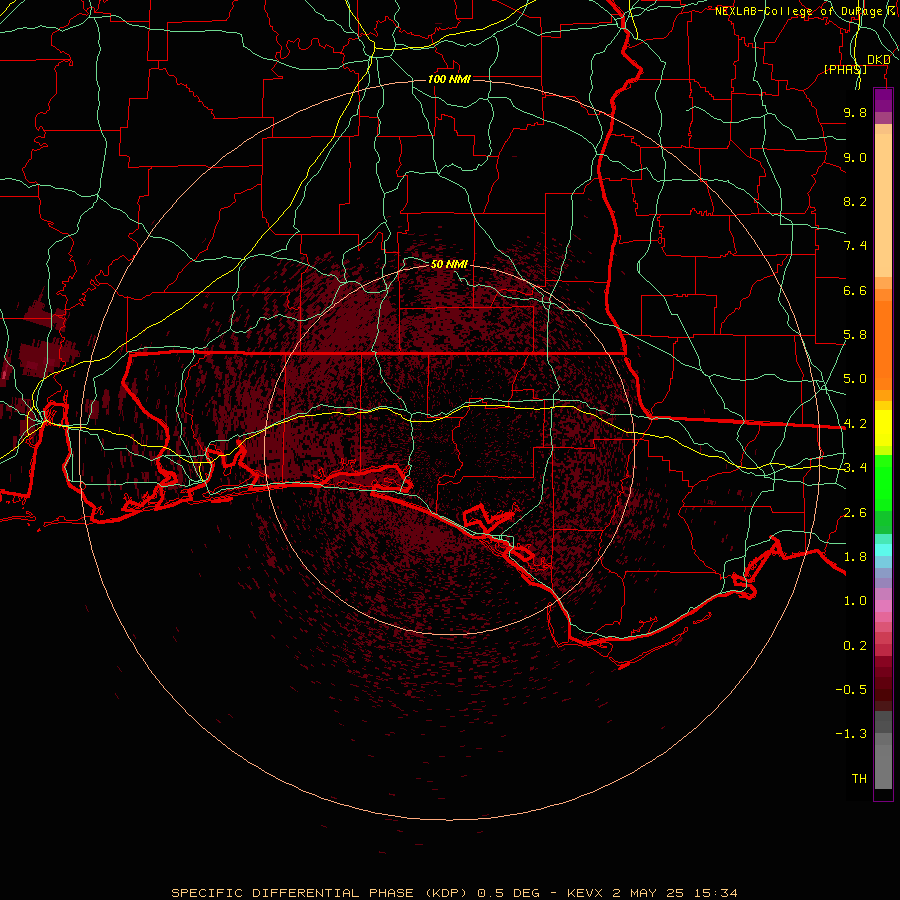Image resolution: width=900 pixels, height=900 pixels.
Task: Click the 7.4 value on the color scale
Action: point(855,246)
